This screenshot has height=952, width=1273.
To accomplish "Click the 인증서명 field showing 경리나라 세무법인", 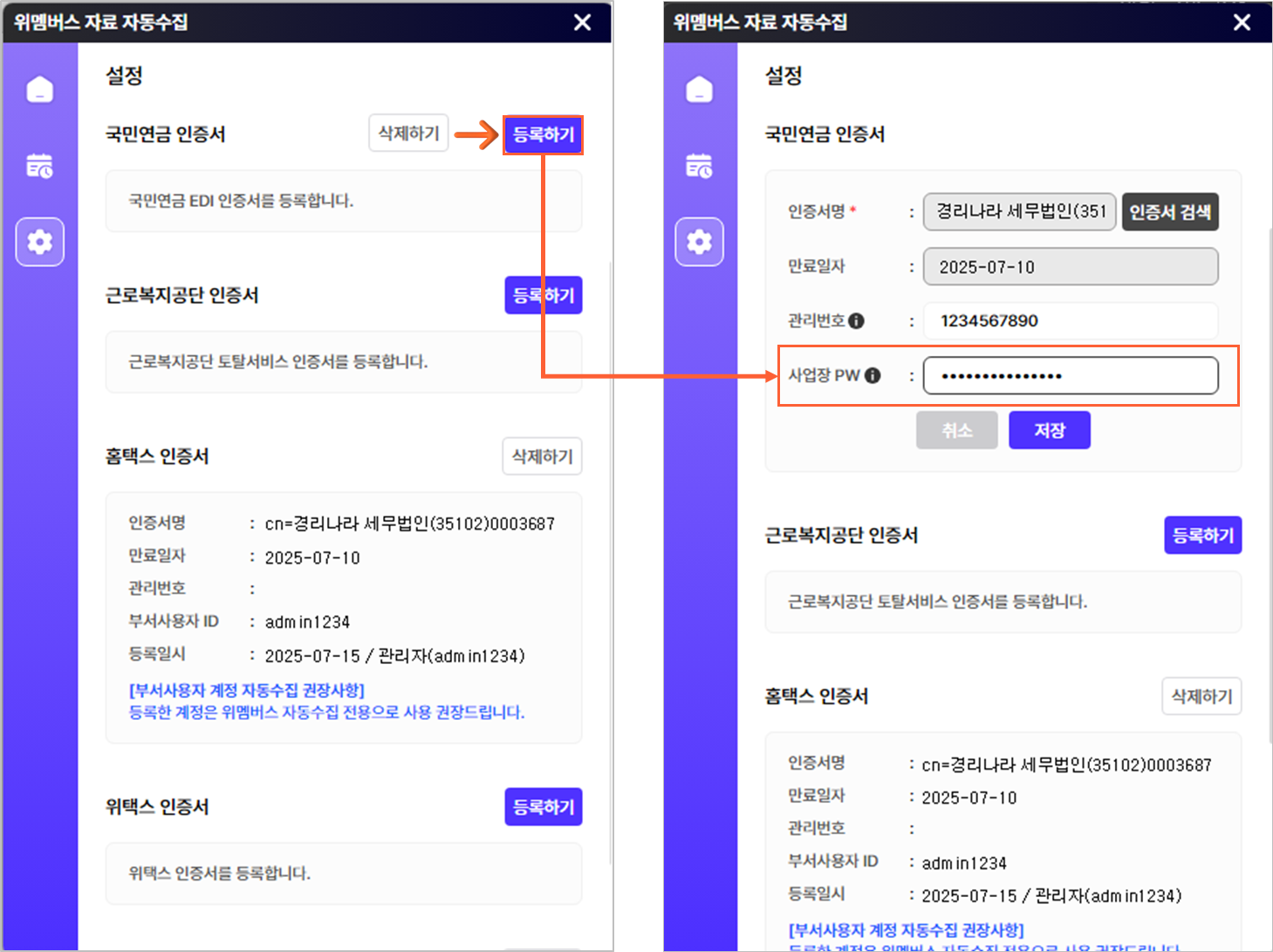I will click(1020, 212).
